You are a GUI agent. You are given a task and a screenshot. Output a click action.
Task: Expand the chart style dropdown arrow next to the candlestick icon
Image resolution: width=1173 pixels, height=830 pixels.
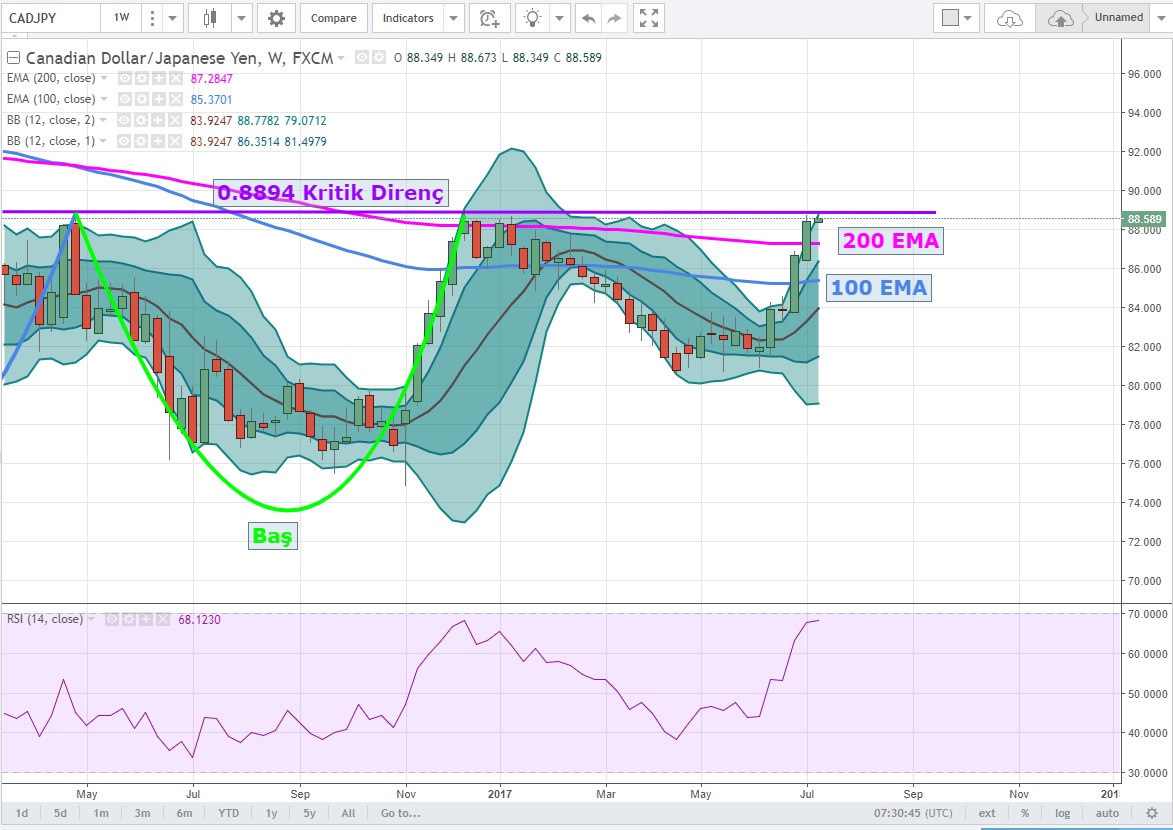pyautogui.click(x=241, y=18)
